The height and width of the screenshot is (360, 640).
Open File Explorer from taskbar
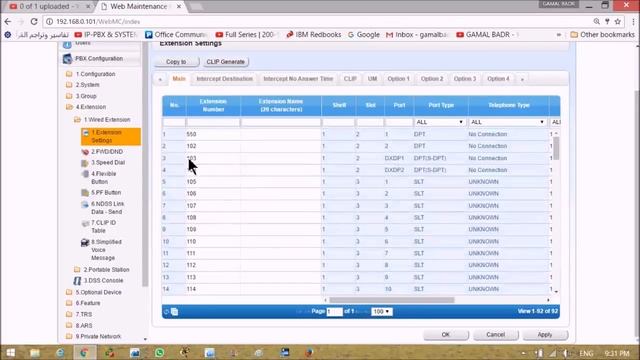click(35, 352)
